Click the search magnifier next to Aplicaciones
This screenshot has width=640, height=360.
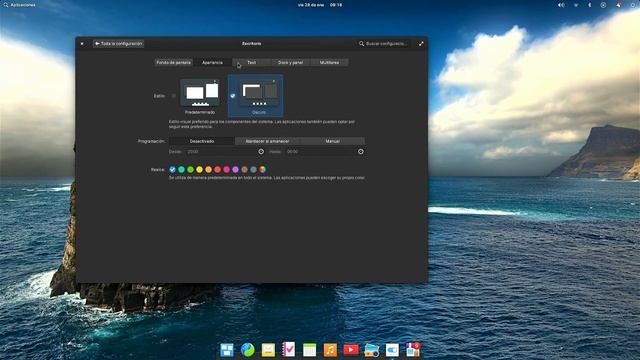pyautogui.click(x=5, y=5)
